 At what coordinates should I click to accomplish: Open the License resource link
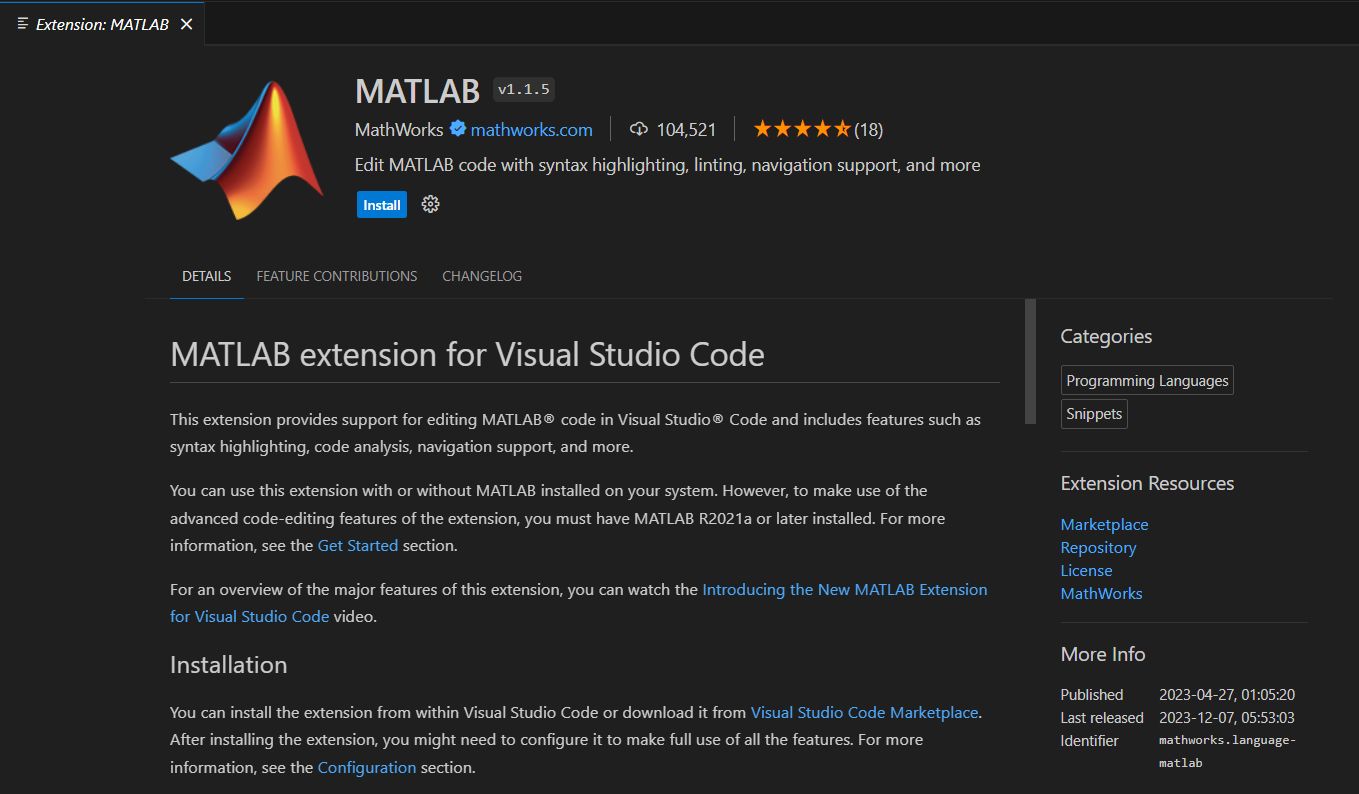click(x=1086, y=571)
